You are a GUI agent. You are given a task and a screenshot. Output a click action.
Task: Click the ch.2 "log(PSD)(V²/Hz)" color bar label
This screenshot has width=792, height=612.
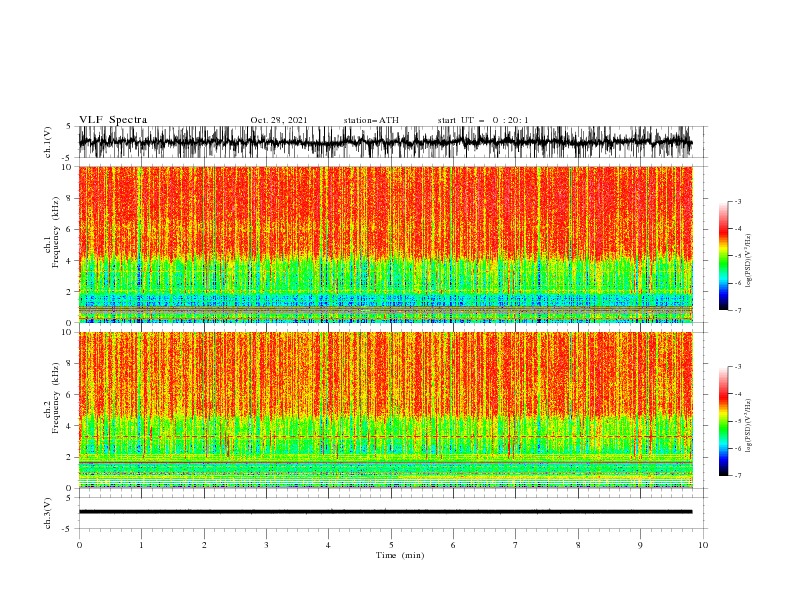[x=749, y=426]
